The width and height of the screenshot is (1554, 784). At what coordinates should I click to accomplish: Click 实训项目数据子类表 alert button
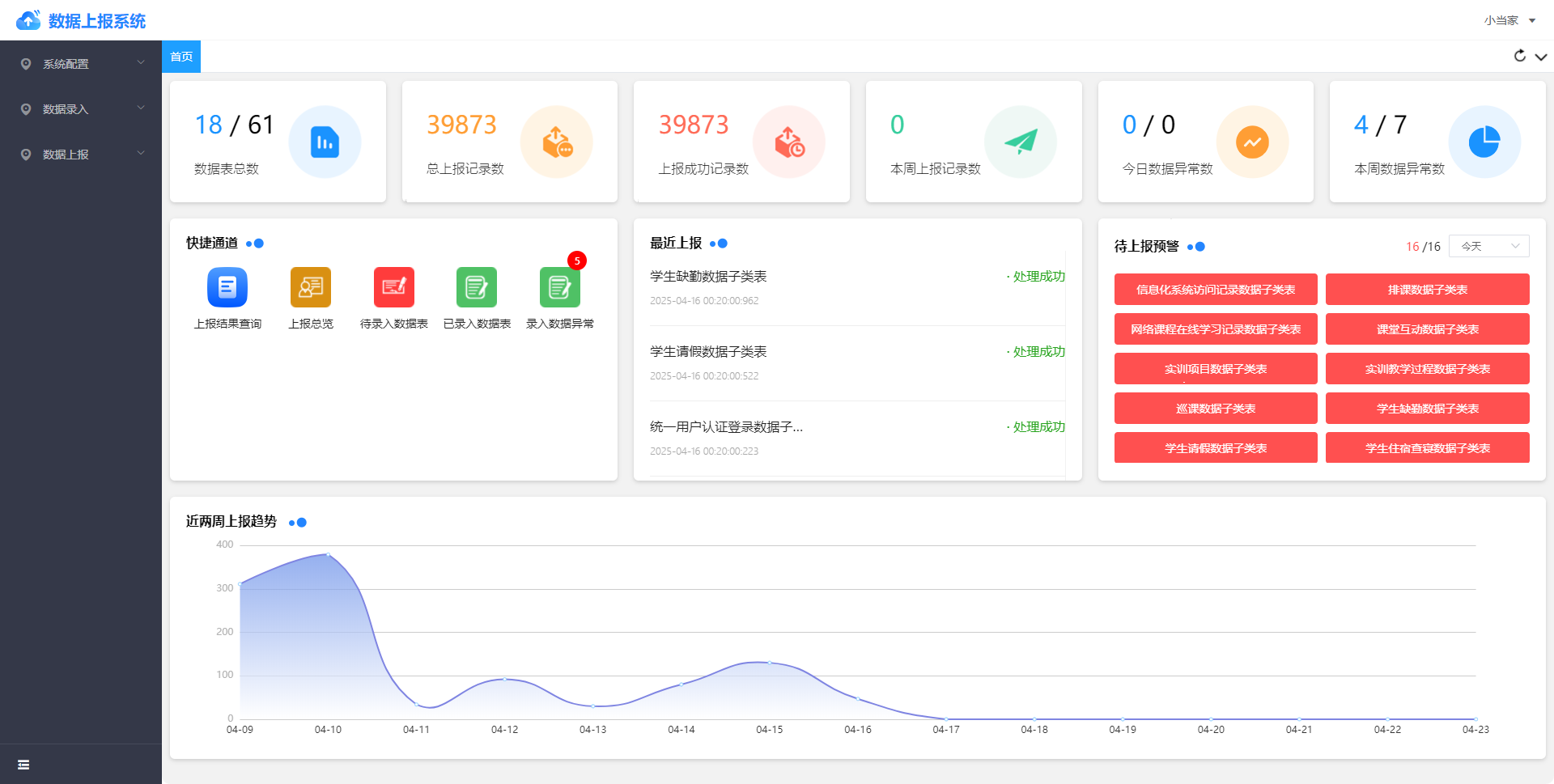coord(1216,369)
